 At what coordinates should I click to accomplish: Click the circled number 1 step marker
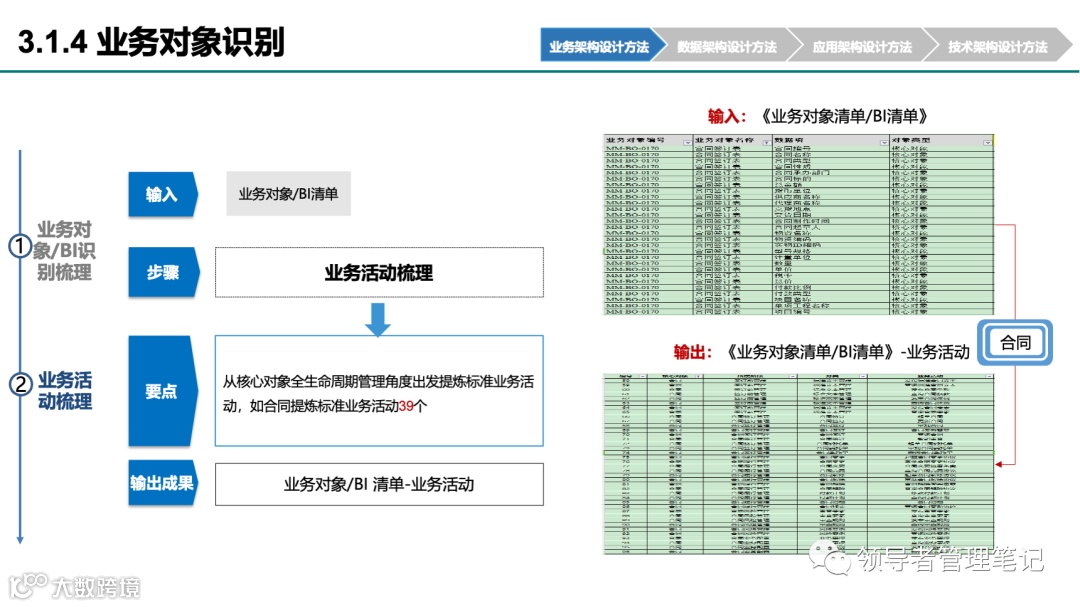[20, 246]
